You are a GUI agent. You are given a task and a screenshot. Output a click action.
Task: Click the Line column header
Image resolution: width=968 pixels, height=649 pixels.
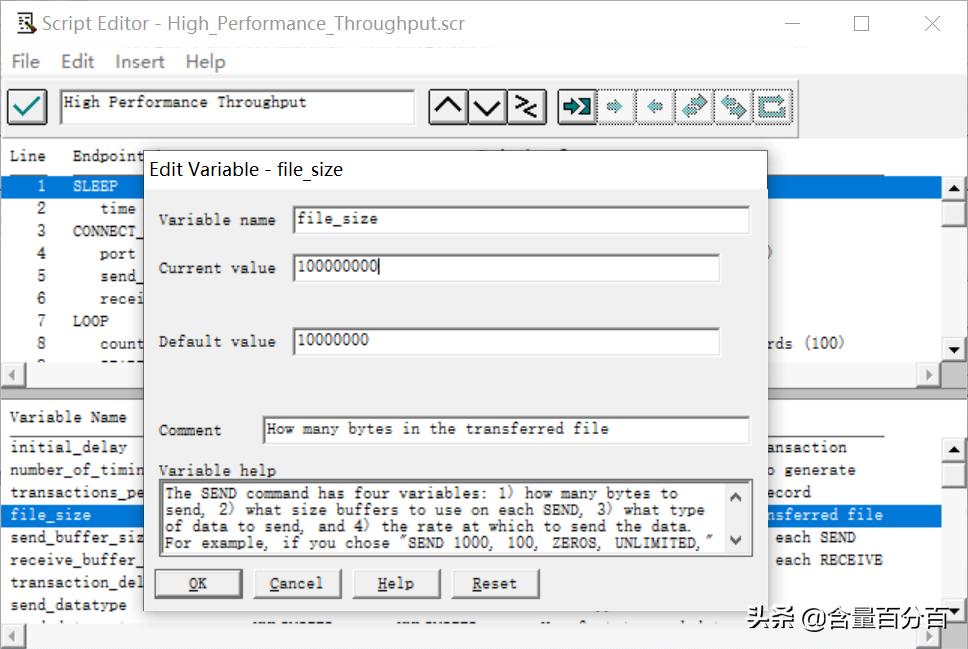(28, 156)
